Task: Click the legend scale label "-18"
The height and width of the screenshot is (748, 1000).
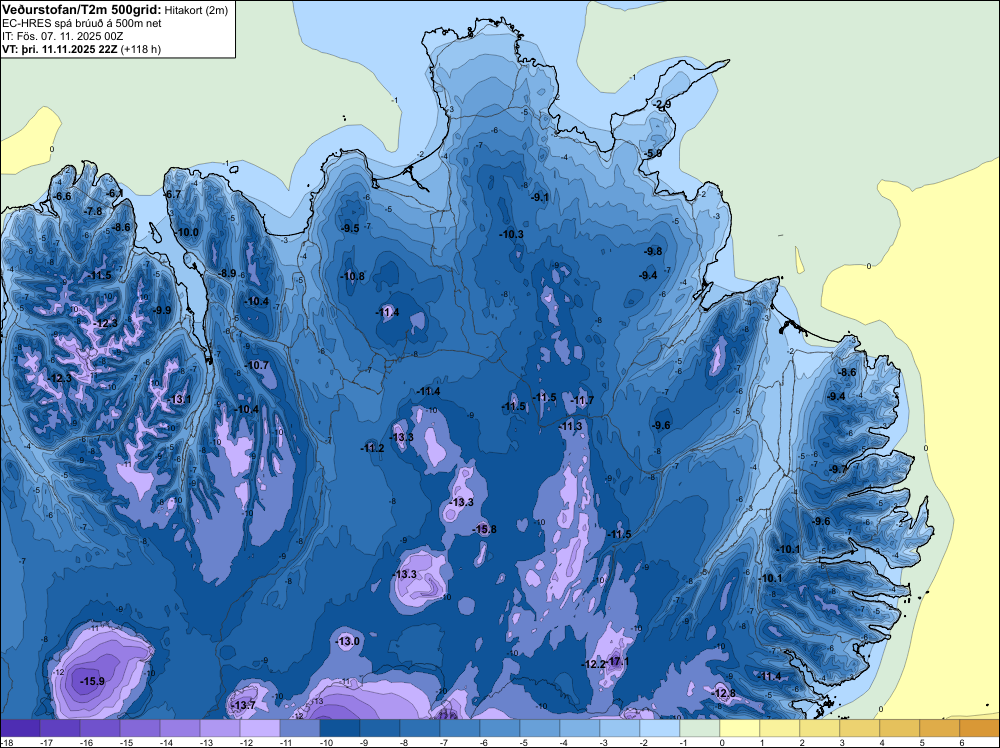Action: 6,742
